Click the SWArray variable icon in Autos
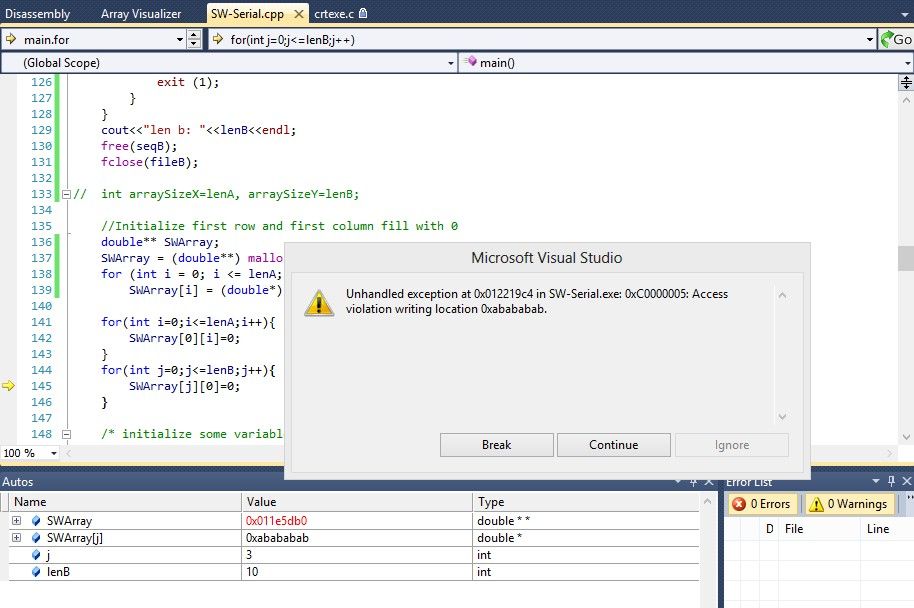 (x=36, y=521)
